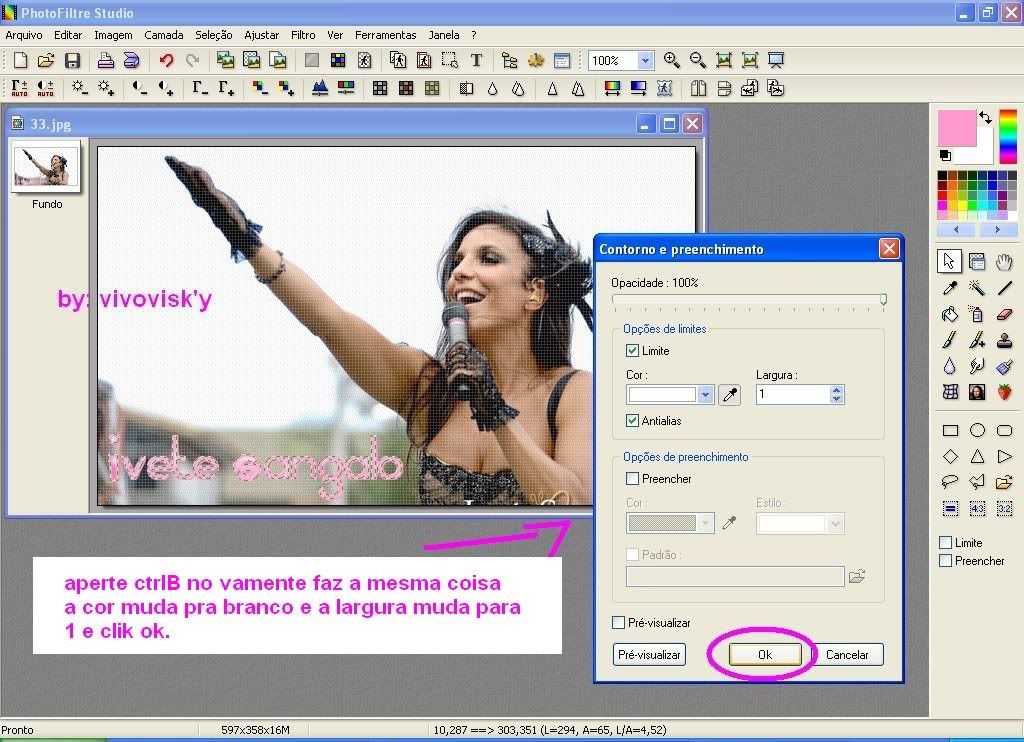This screenshot has width=1024, height=742.
Task: Open the border Cor color dropdown
Action: point(705,395)
